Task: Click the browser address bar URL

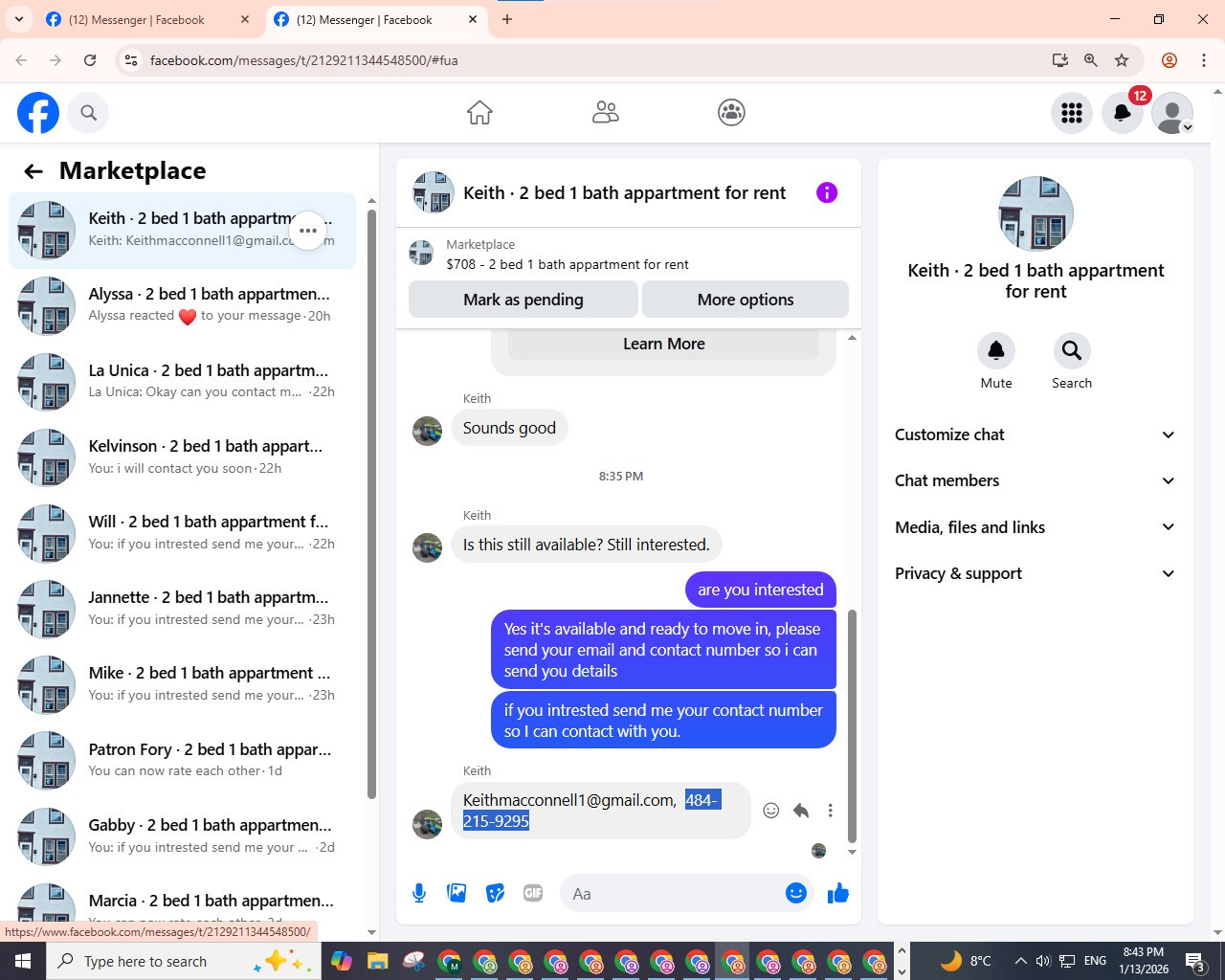Action: click(303, 60)
